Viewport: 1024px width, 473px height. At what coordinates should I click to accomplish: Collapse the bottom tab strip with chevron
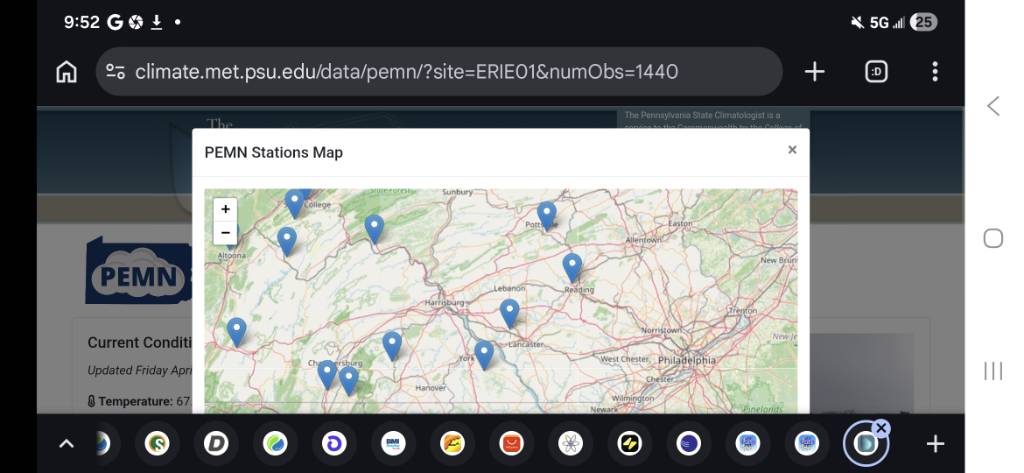click(66, 444)
